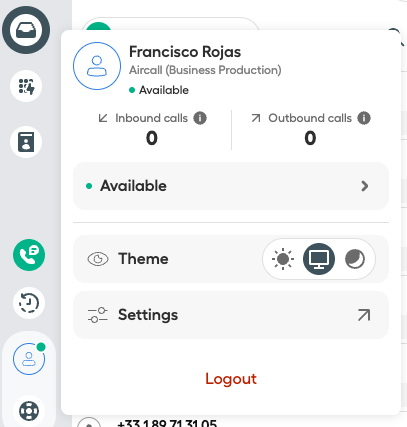
Task: Open the help lifebuoy icon
Action: (29, 411)
